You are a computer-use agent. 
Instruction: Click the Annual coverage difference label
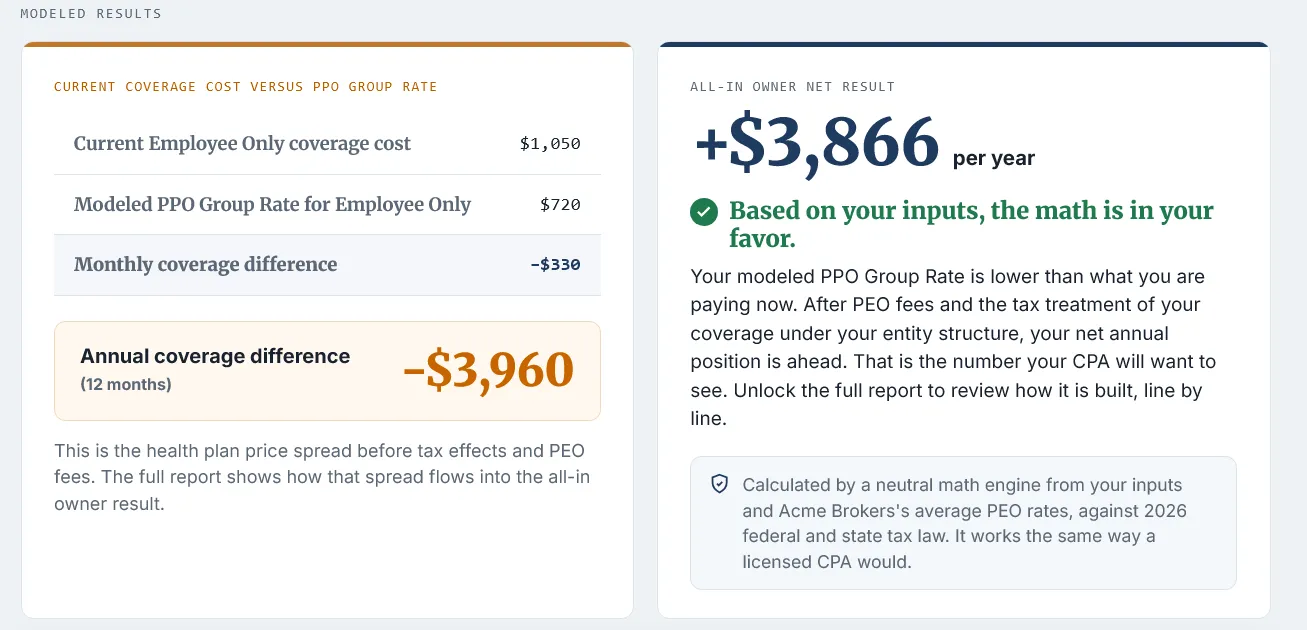tap(215, 356)
